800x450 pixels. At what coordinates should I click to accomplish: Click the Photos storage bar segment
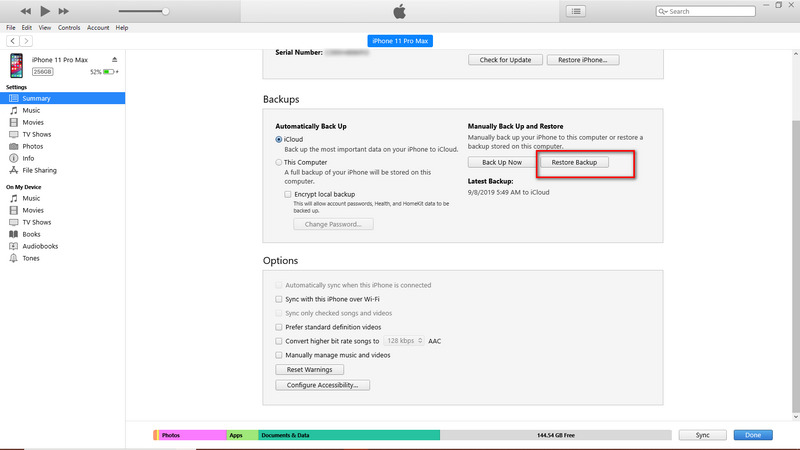(192, 435)
